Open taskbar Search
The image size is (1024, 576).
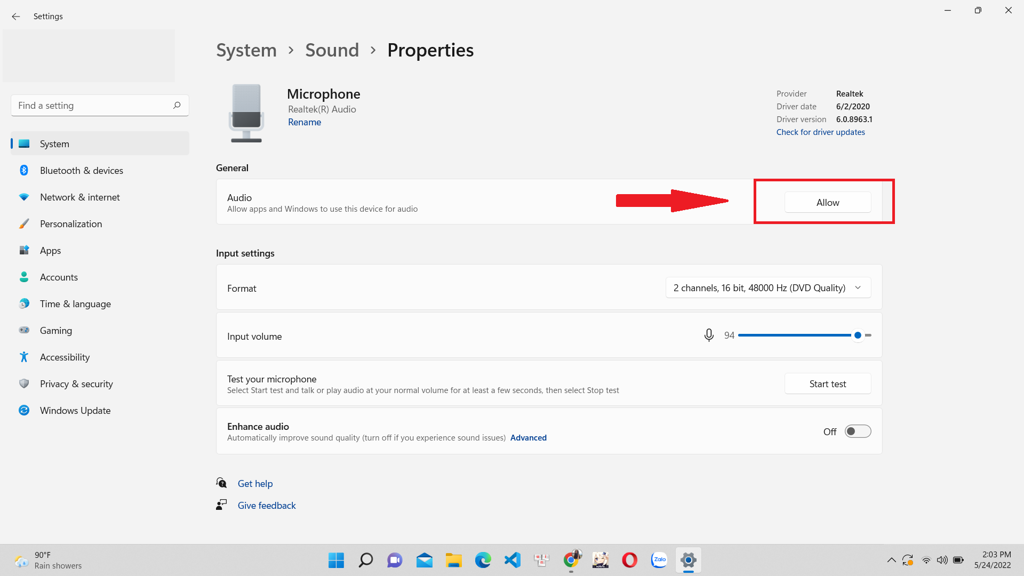tap(366, 560)
